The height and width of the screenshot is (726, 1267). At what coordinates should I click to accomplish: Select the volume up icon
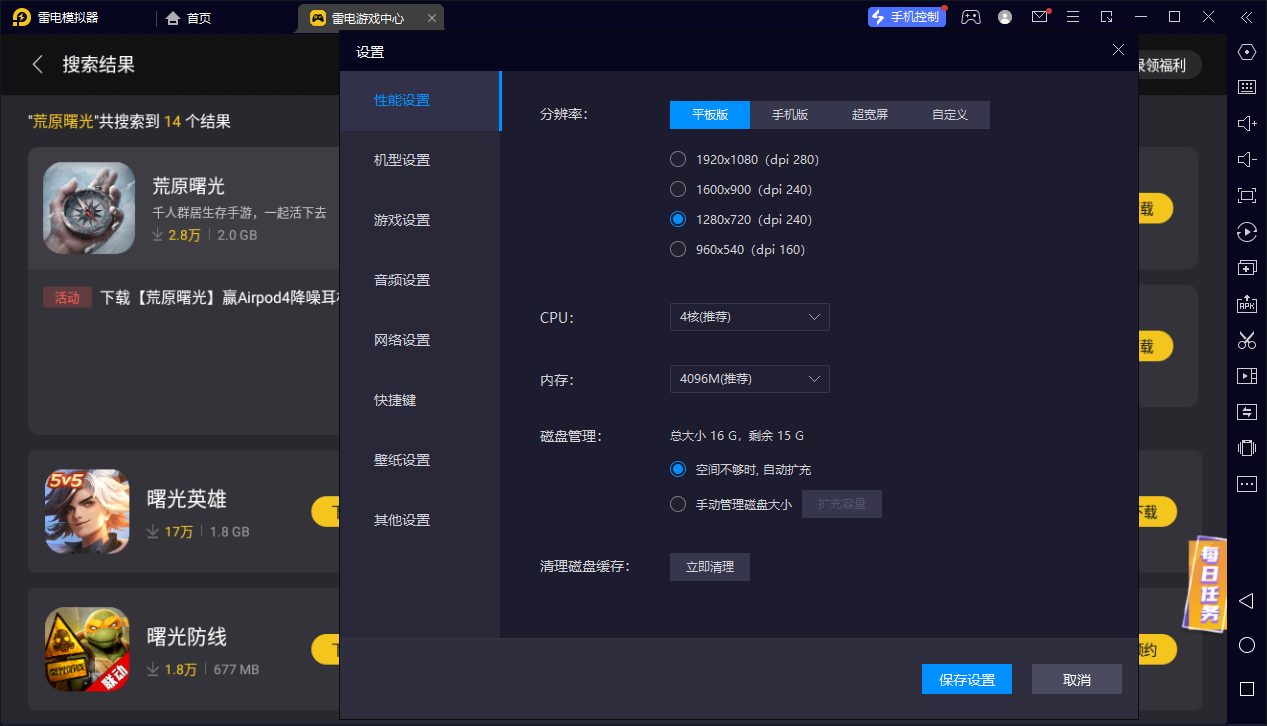click(1246, 123)
